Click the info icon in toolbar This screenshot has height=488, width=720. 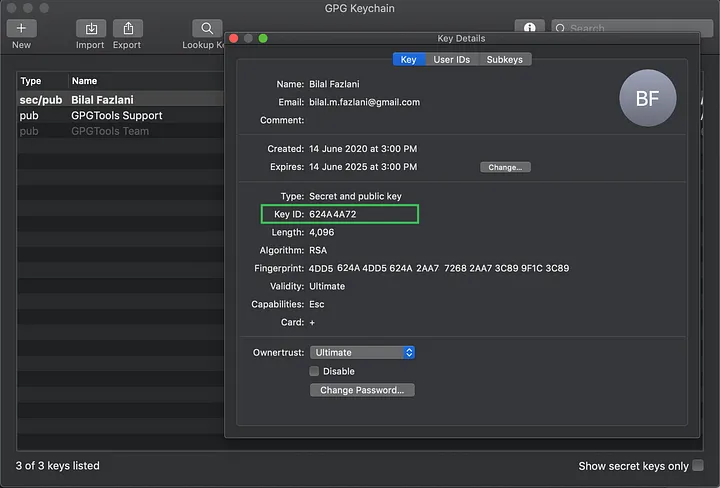530,29
